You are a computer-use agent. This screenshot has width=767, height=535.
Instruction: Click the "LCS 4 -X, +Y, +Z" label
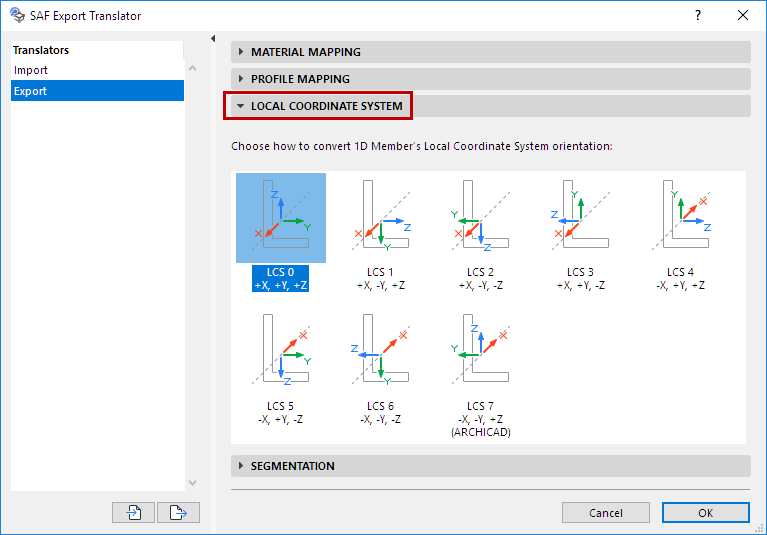pos(680,279)
